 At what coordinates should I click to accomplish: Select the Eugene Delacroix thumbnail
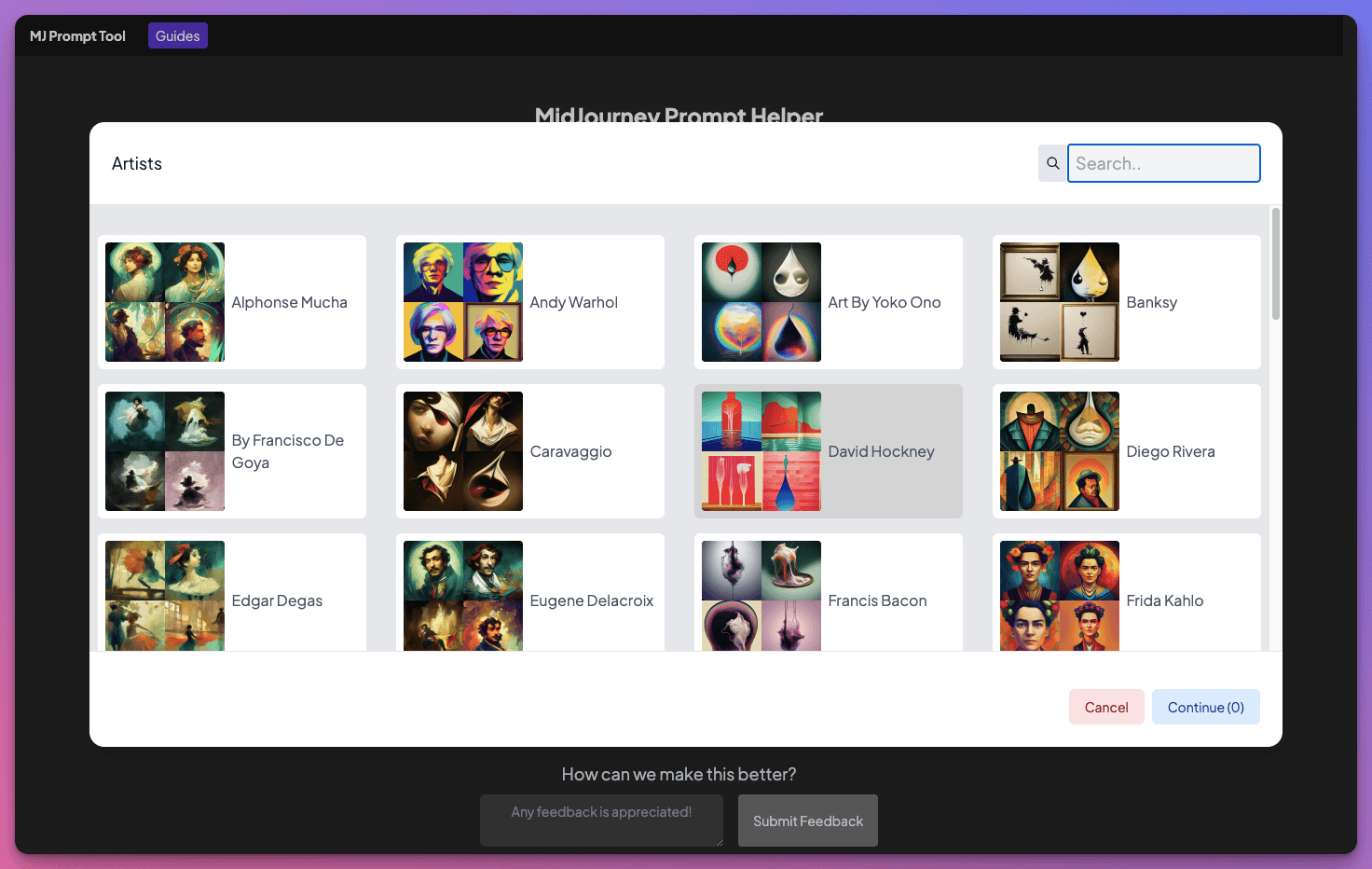[x=463, y=596]
